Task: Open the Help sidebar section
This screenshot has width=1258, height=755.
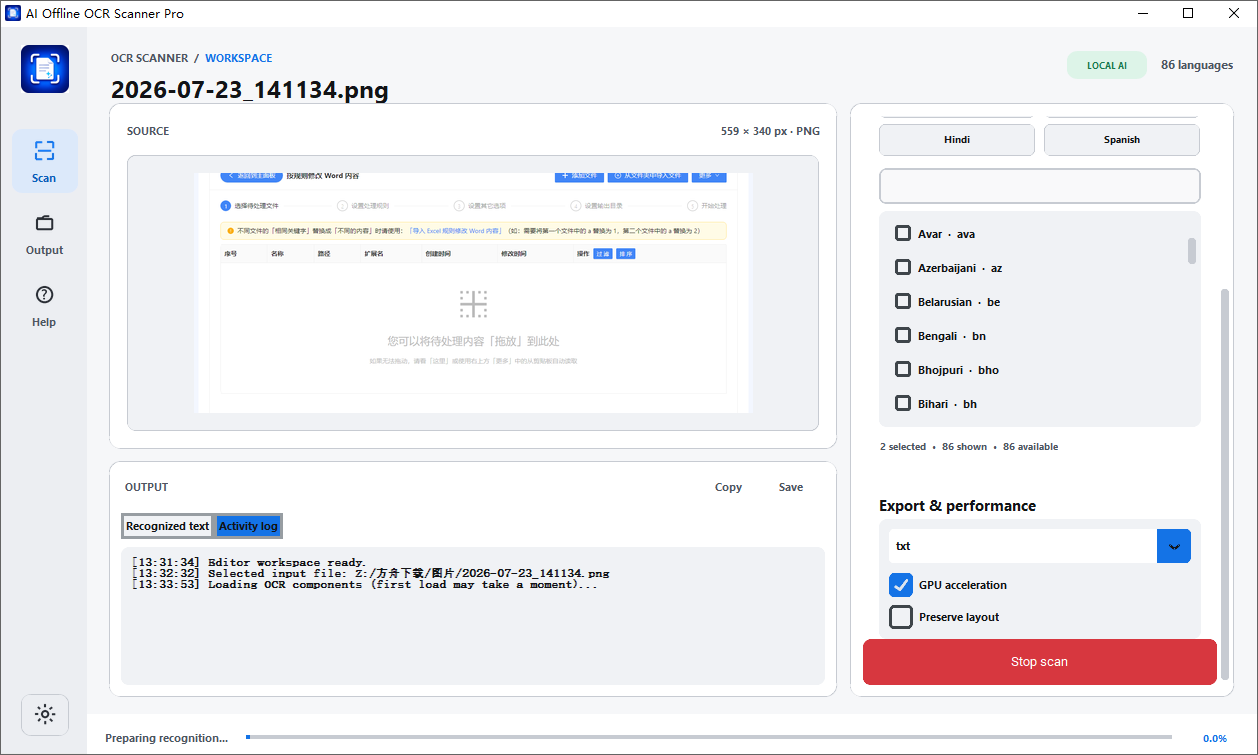Action: coord(44,306)
